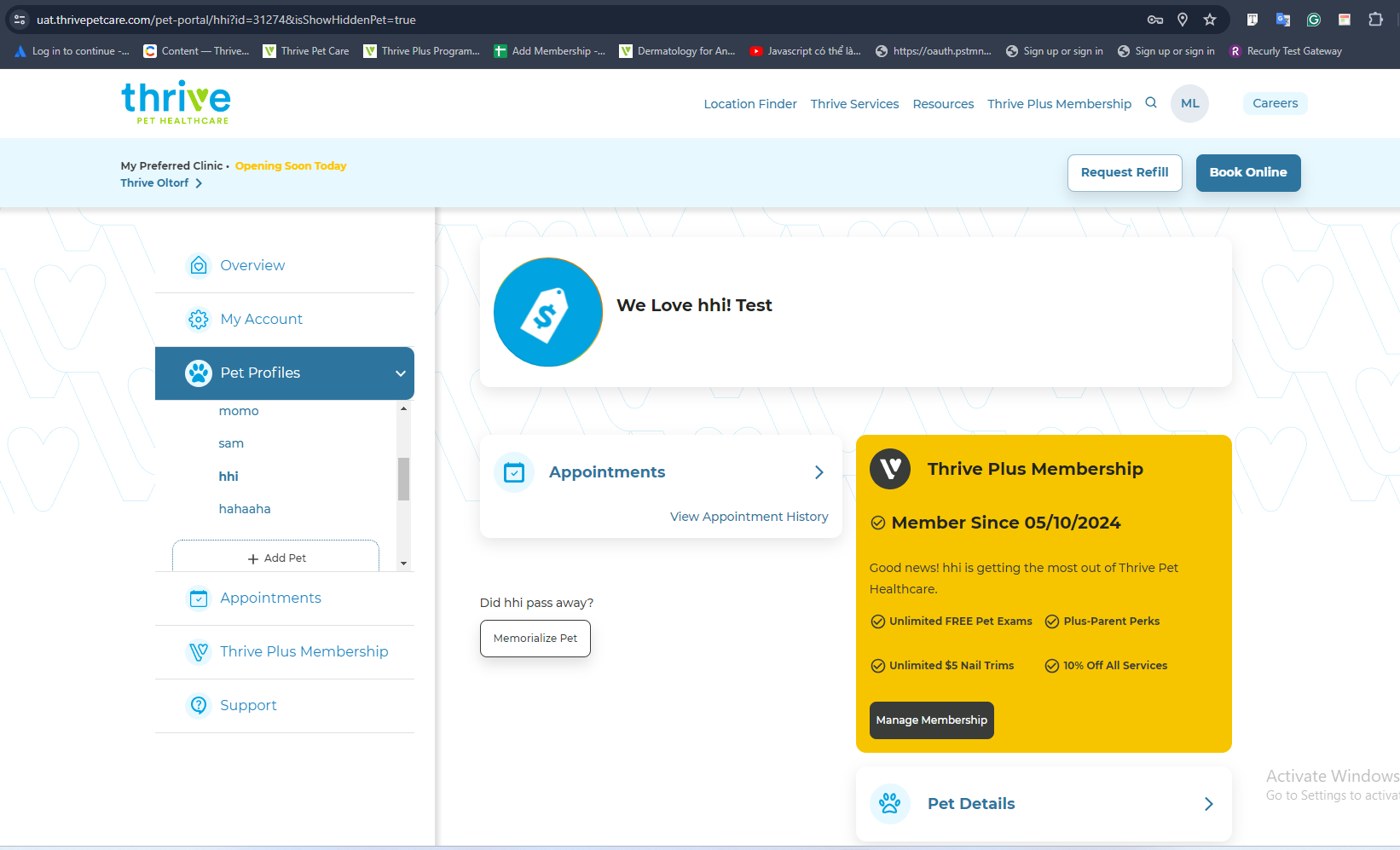Screen dimensions: 1400x850
Task: Click the Add Pet button
Action: click(276, 556)
